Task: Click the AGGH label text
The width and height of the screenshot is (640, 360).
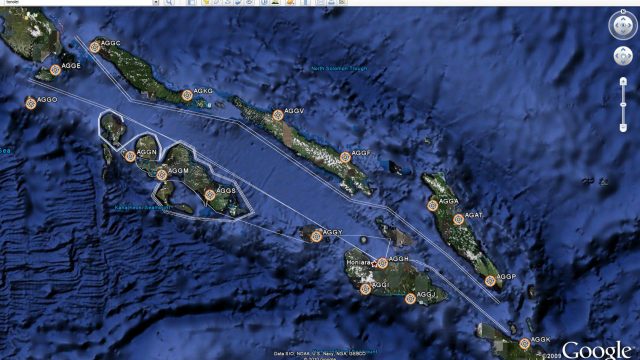Action: 398,259
